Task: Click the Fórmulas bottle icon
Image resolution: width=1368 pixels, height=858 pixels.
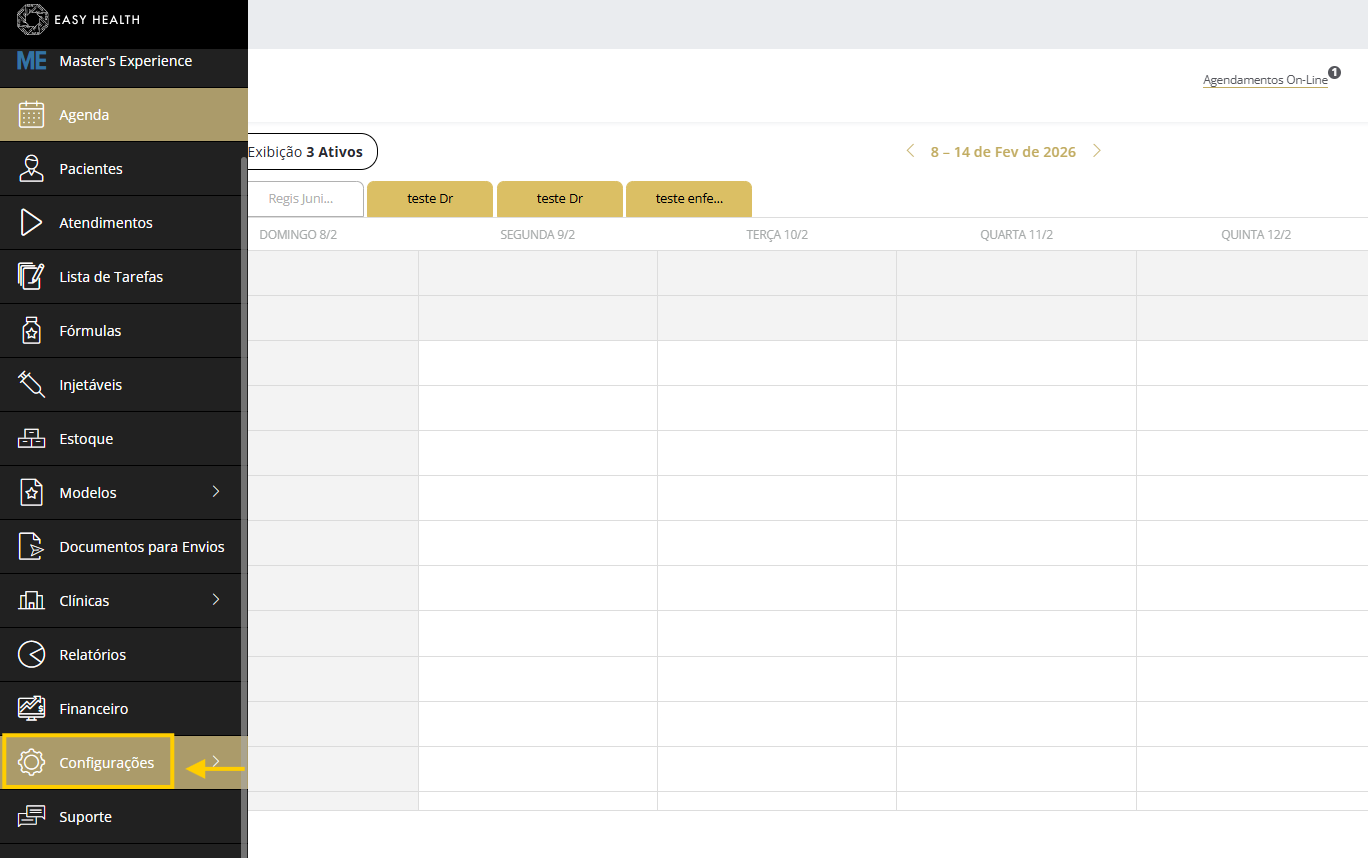Action: [31, 331]
